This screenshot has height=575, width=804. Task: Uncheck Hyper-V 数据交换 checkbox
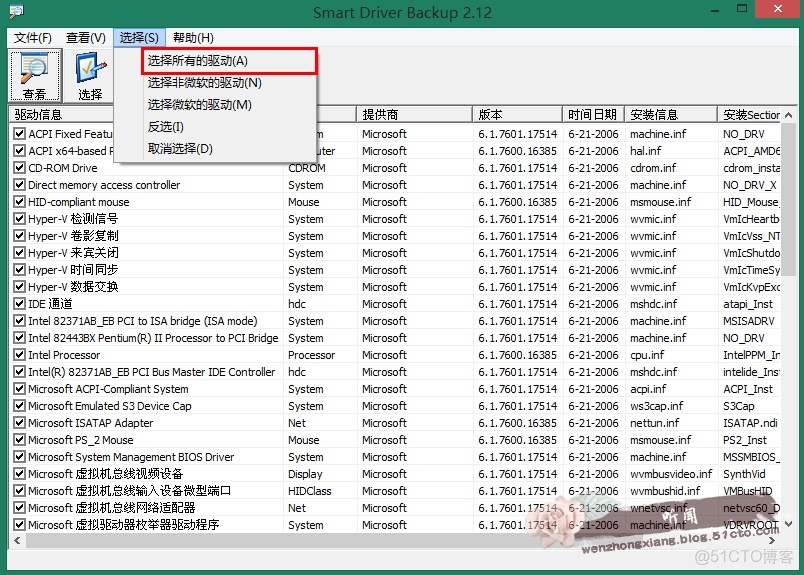click(x=19, y=287)
